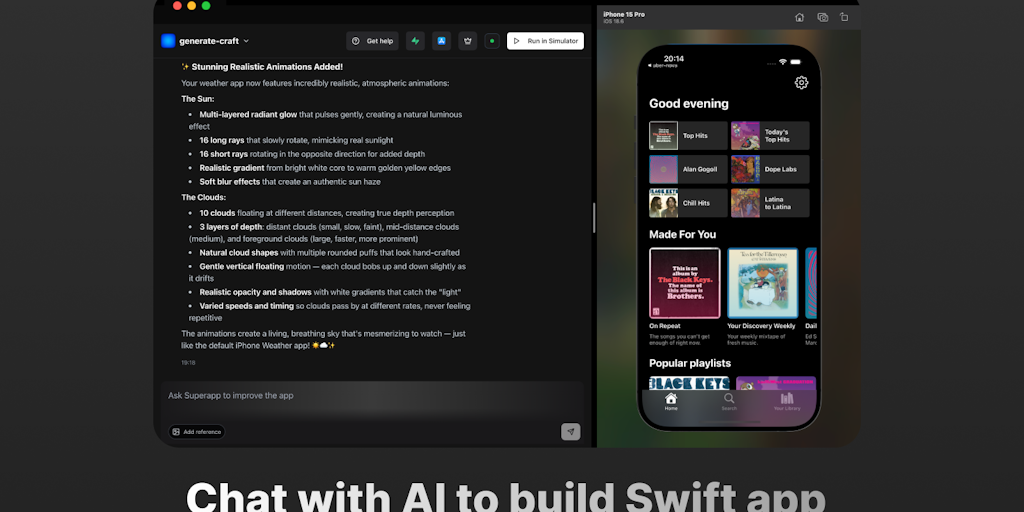The width and height of the screenshot is (1024, 512).
Task: Rotate the simulator device icon
Action: (x=844, y=17)
